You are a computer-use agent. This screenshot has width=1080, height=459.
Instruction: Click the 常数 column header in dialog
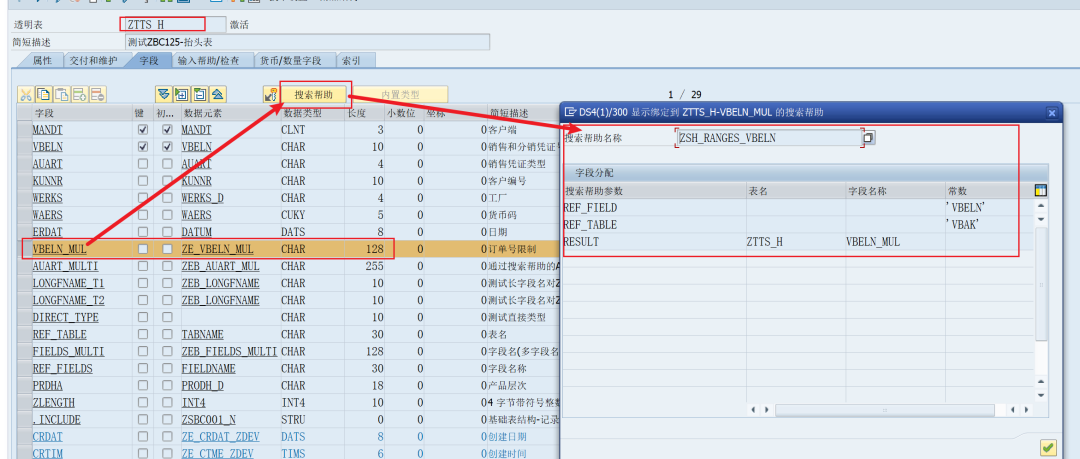point(990,191)
